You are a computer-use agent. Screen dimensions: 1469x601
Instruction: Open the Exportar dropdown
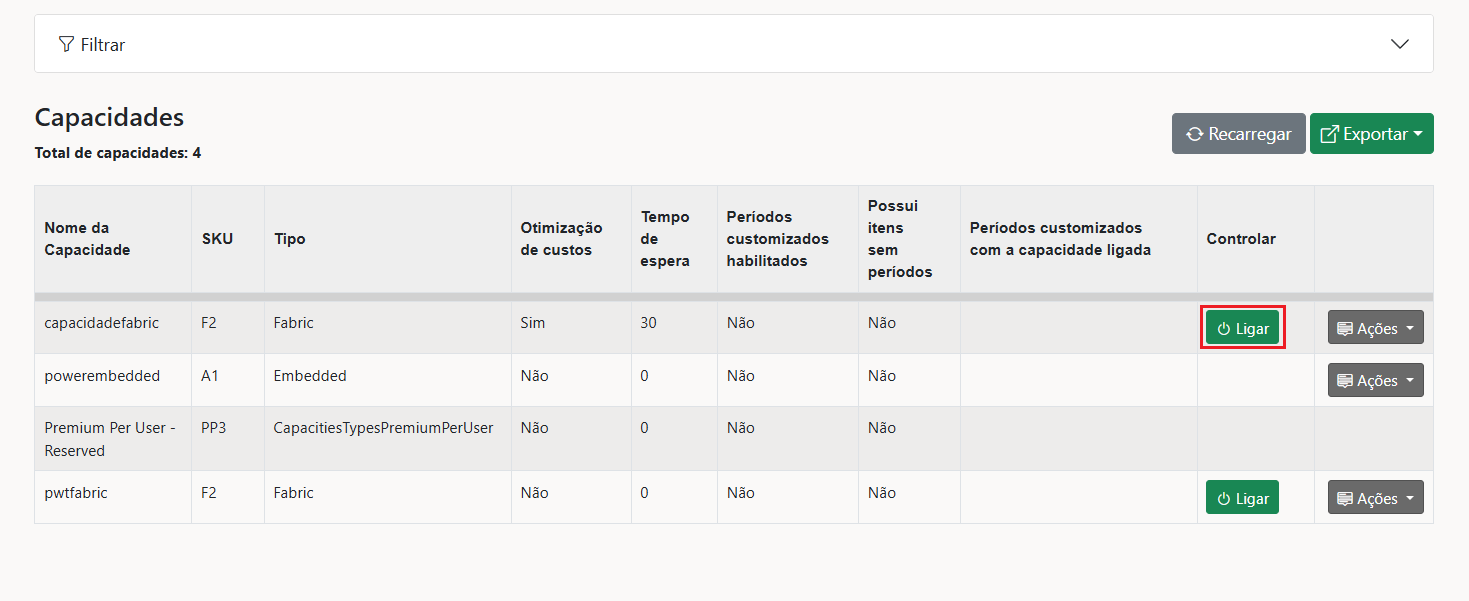tap(1371, 134)
